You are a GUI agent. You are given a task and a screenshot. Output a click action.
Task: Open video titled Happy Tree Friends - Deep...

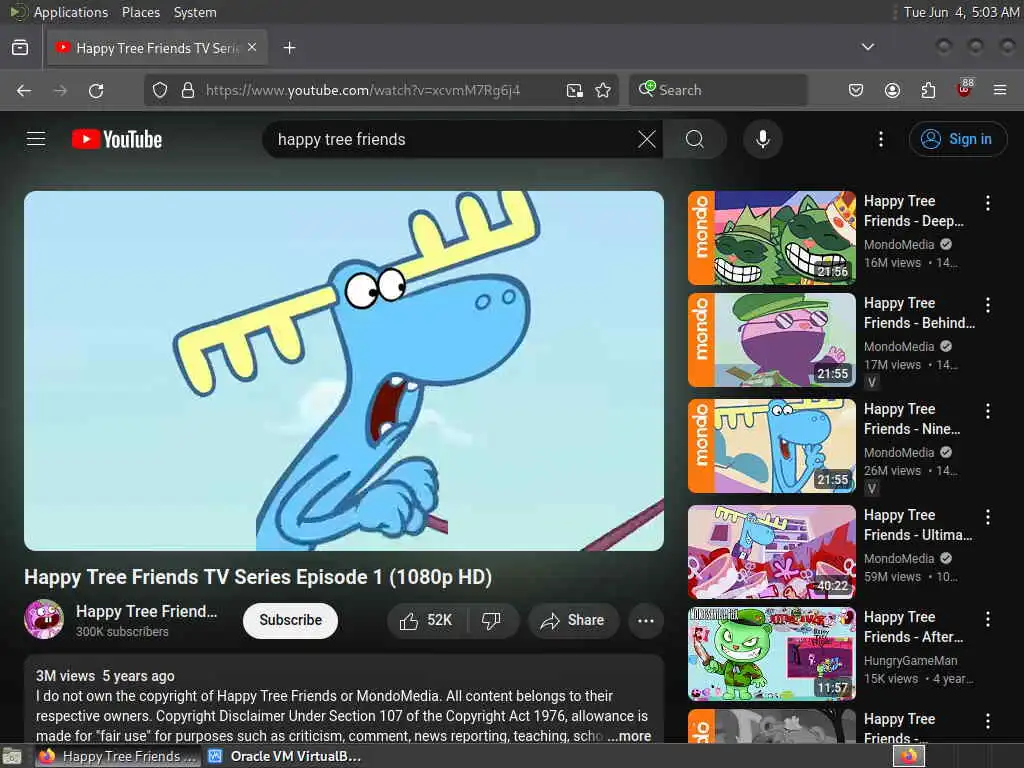pos(914,211)
